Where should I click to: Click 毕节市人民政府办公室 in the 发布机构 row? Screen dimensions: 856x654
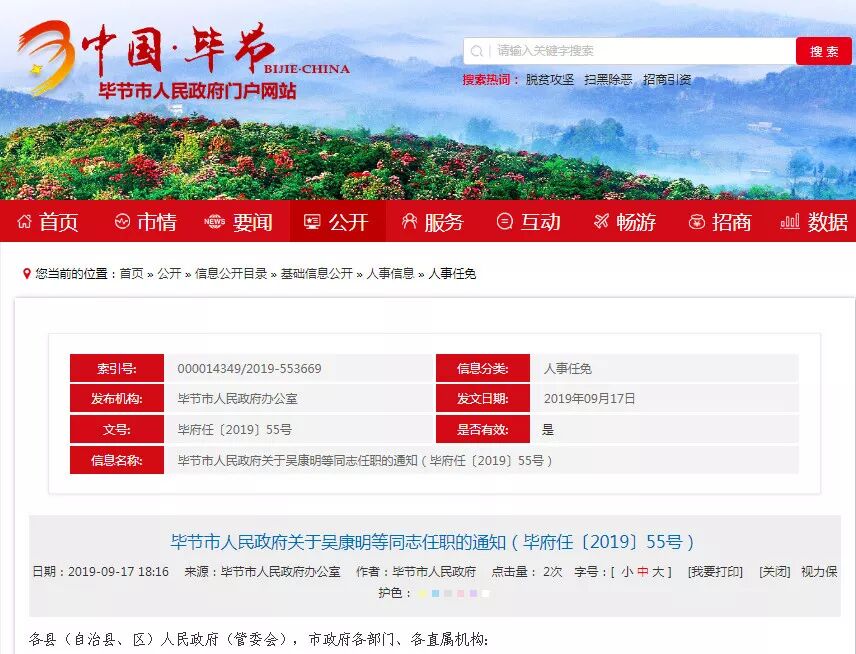(x=237, y=399)
